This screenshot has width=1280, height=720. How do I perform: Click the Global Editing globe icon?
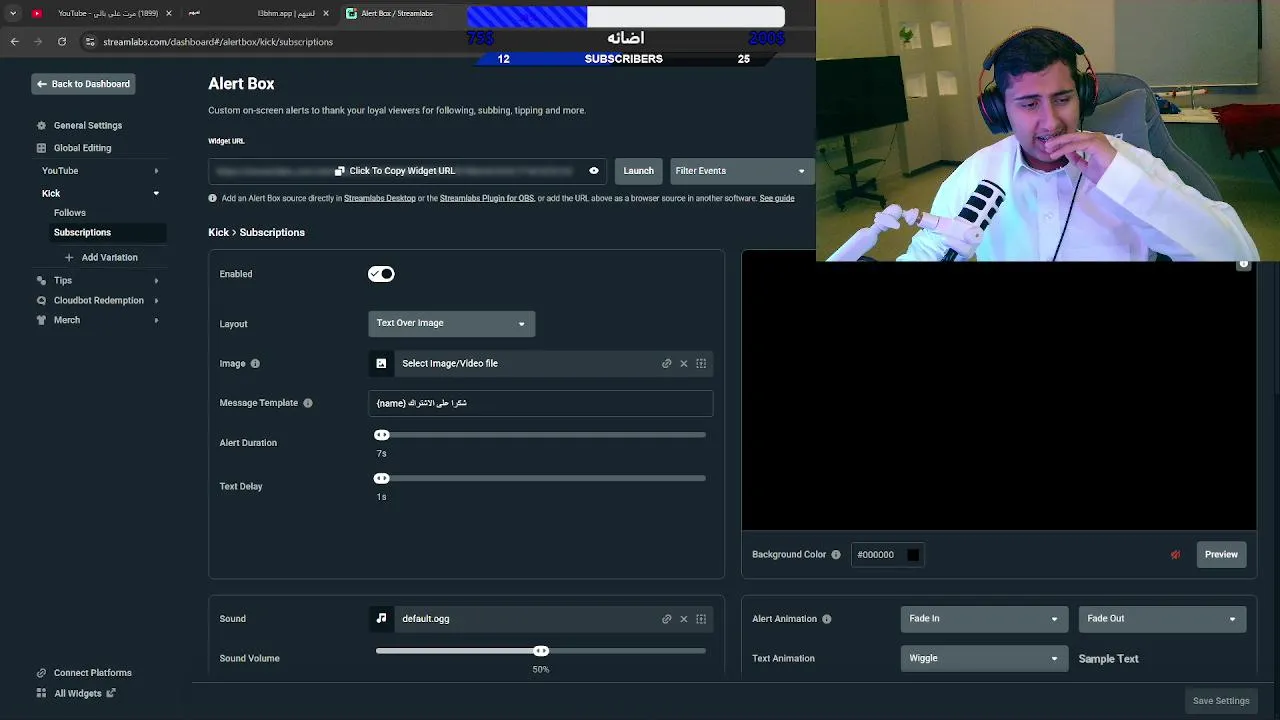click(x=41, y=148)
